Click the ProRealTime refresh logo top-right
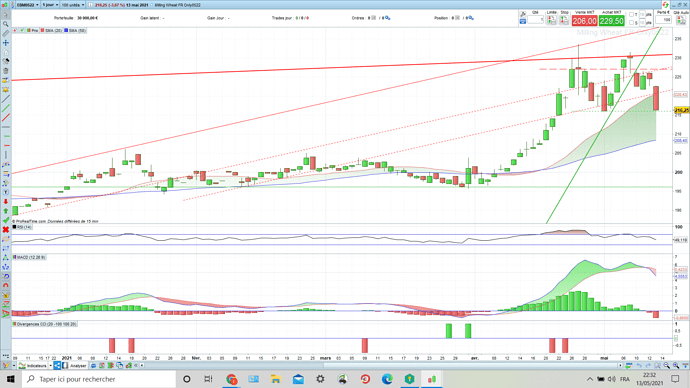The image size is (690, 388). pos(665,4)
